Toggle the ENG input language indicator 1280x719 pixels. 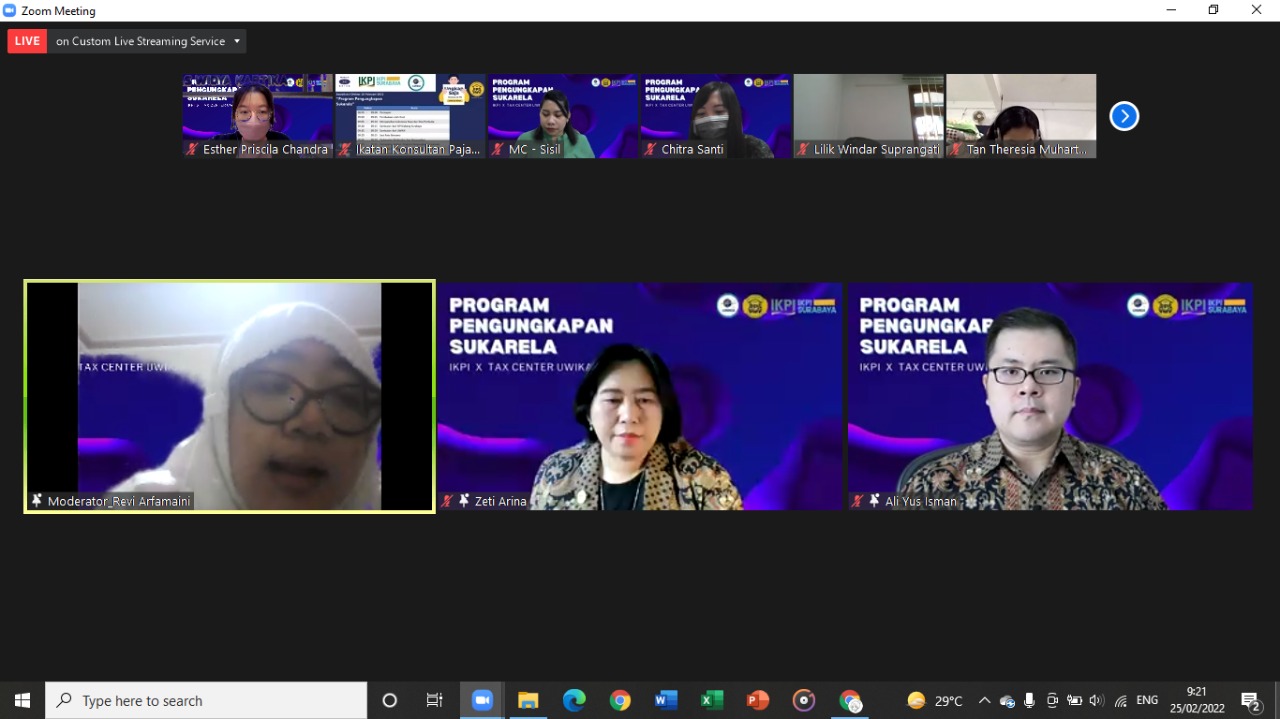(1147, 700)
